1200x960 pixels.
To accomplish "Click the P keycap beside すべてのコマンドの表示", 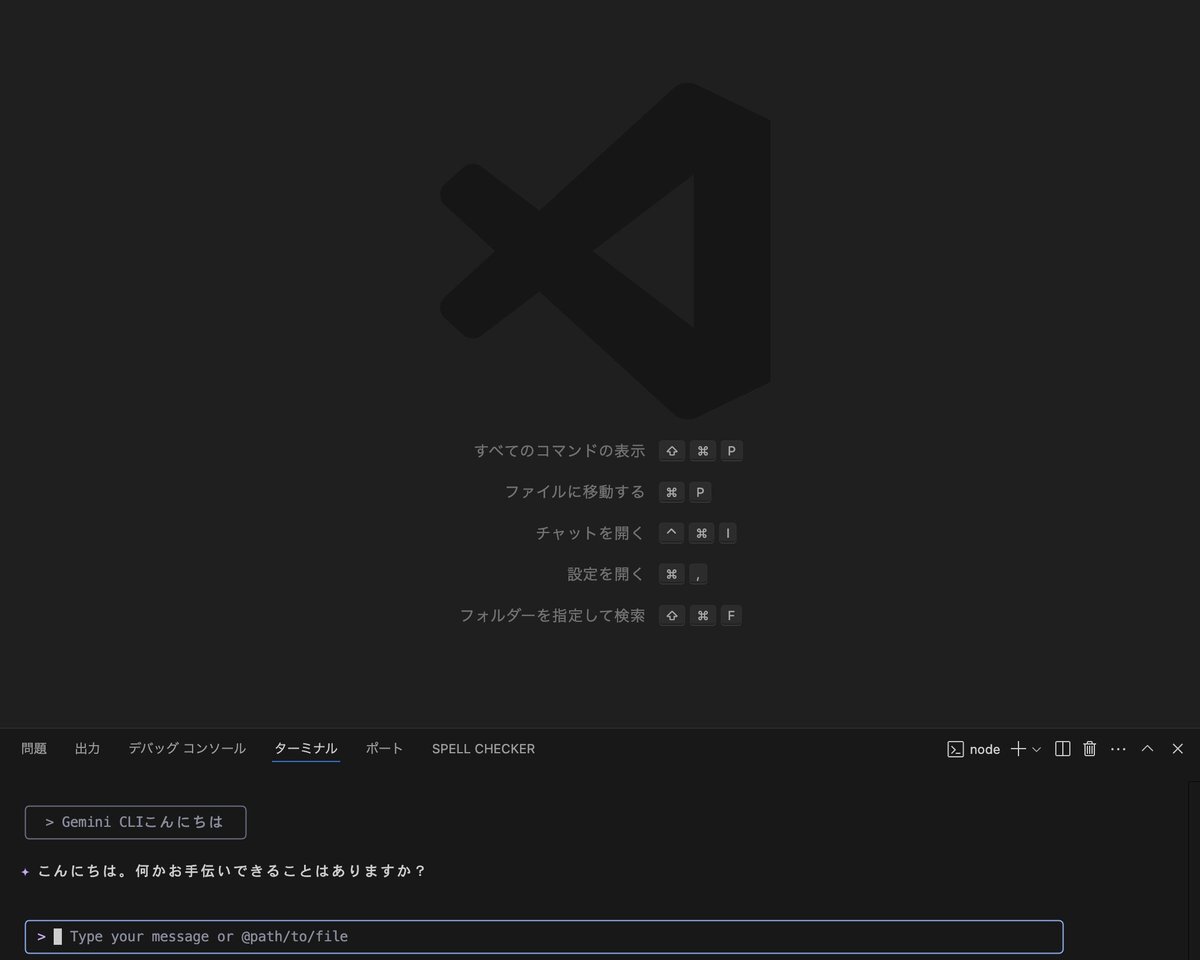I will (731, 451).
